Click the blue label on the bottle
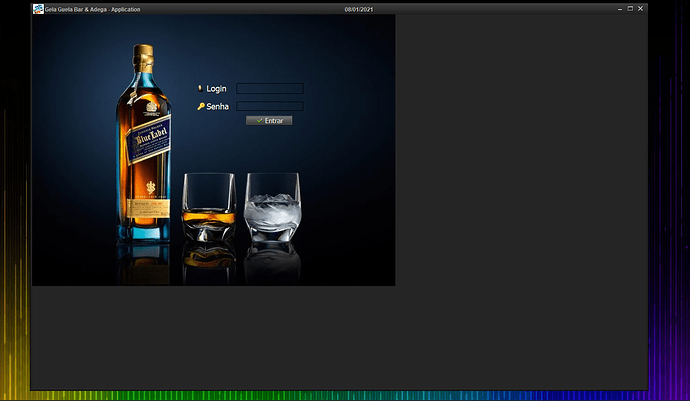Image resolution: width=690 pixels, height=401 pixels. [149, 140]
